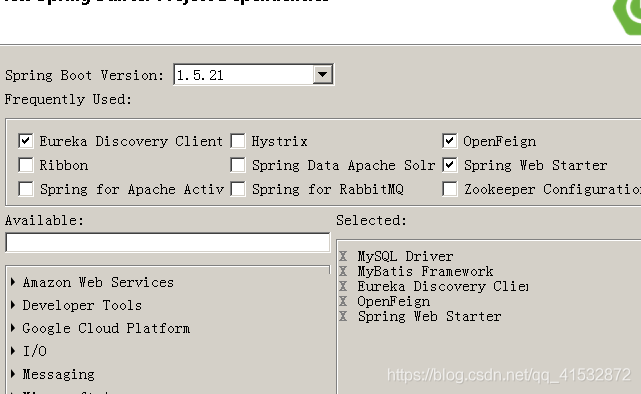
Task: Uncheck the OpenFeign checkbox
Action: pyautogui.click(x=450, y=141)
